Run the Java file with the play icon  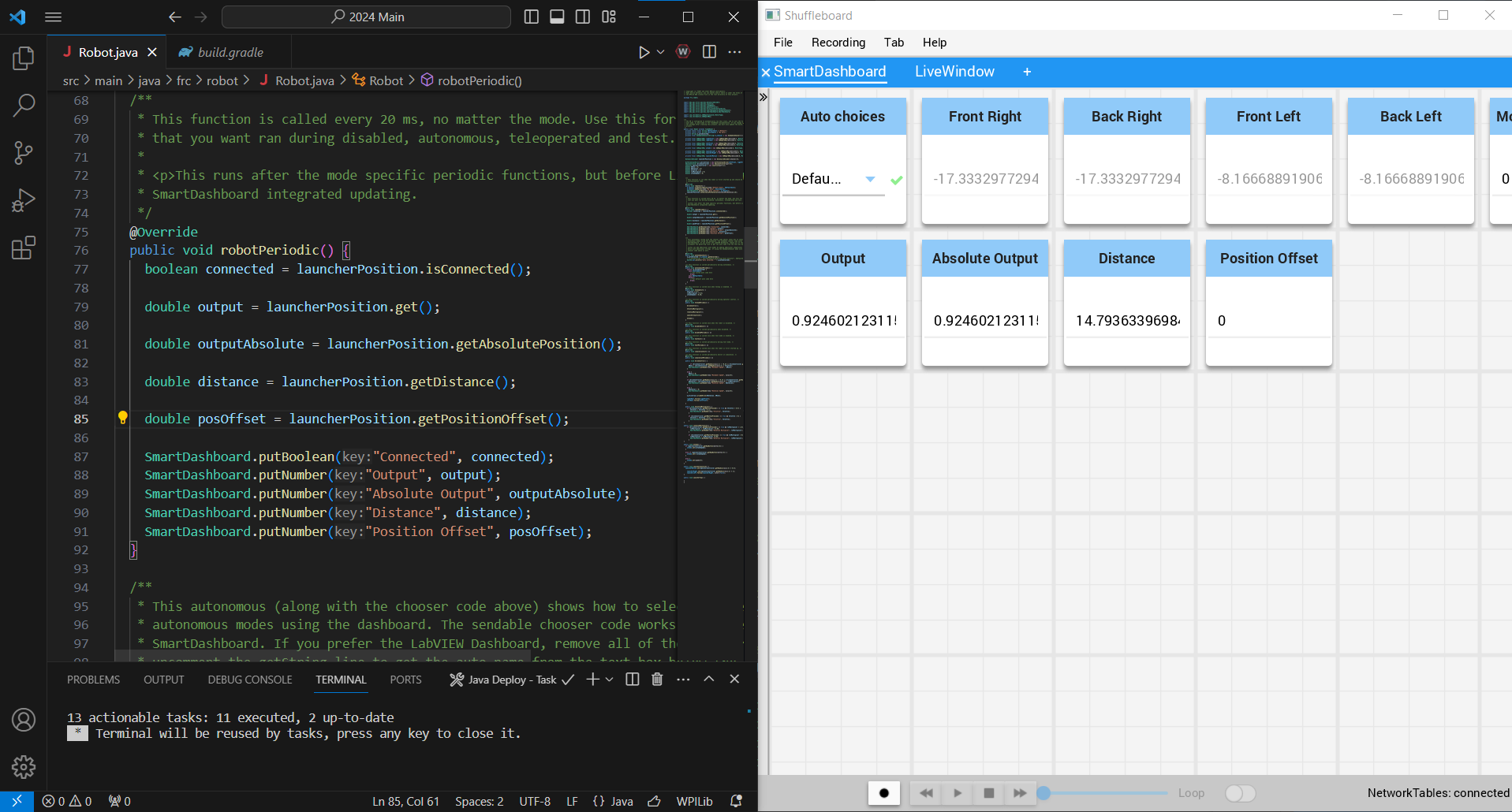644,52
